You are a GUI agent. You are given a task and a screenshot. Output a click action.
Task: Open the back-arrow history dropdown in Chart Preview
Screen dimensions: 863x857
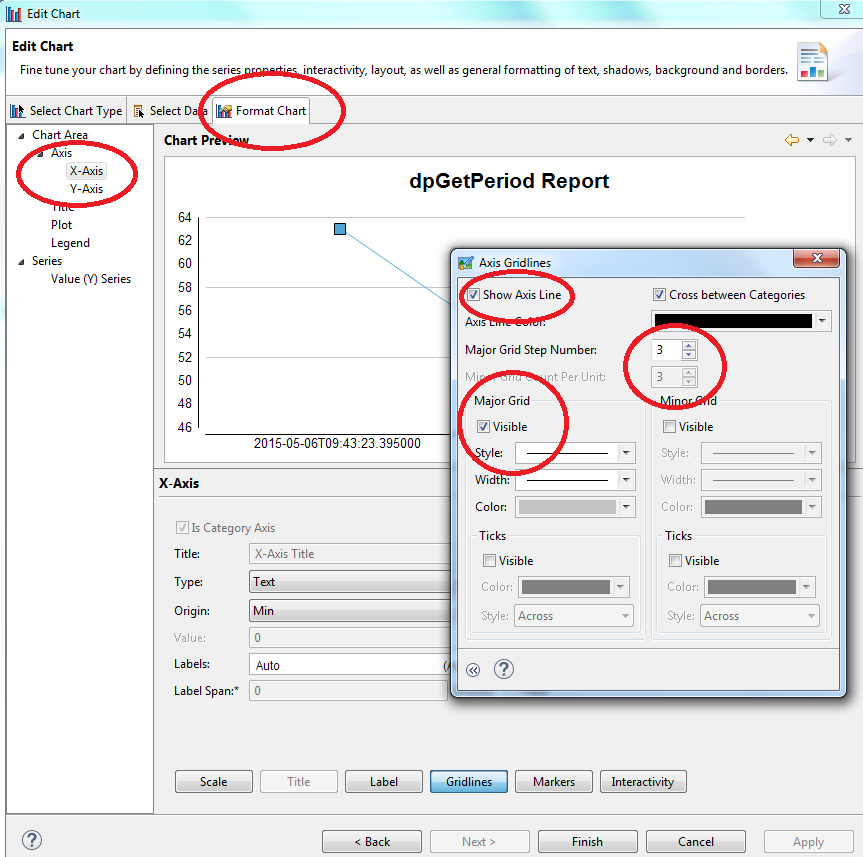[810, 141]
